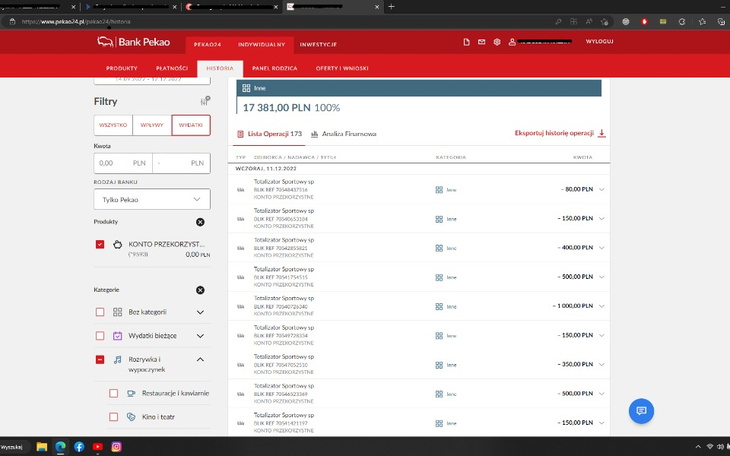The height and width of the screenshot is (456, 730).
Task: Open the settings gear icon in header
Action: pyautogui.click(x=497, y=42)
